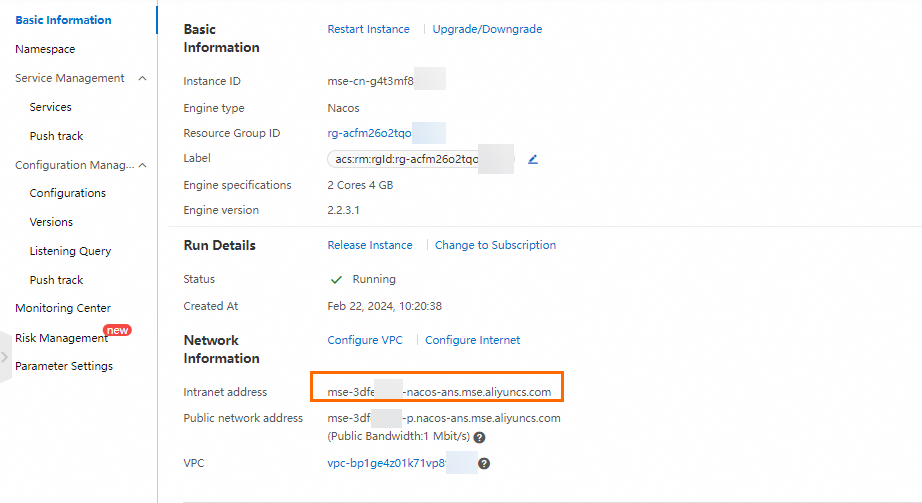Screen dimensions: 922x503
Task: Click the help icon next to Public Bandwidth
Action: pyautogui.click(x=479, y=437)
